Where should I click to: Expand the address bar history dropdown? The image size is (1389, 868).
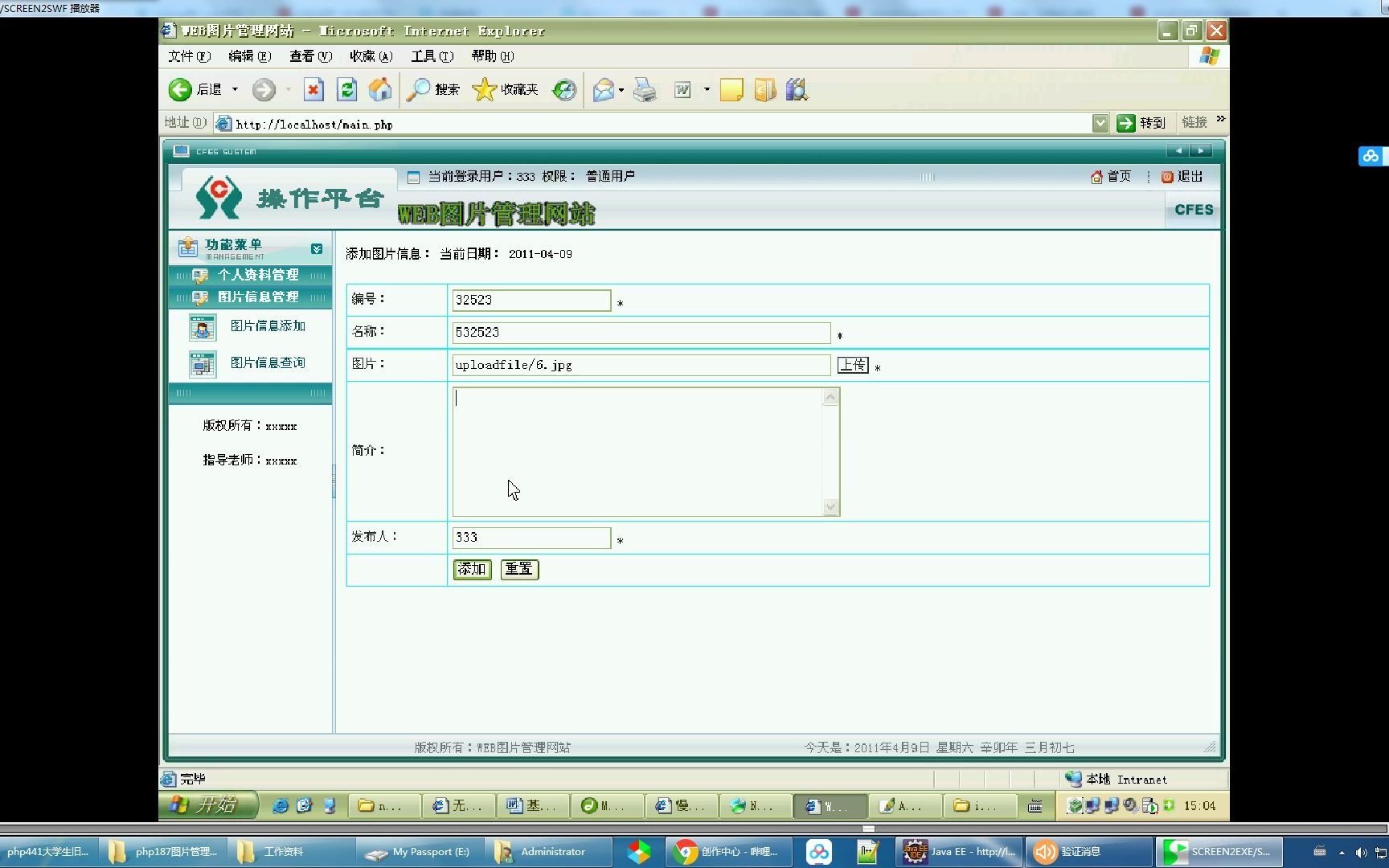(x=1100, y=122)
